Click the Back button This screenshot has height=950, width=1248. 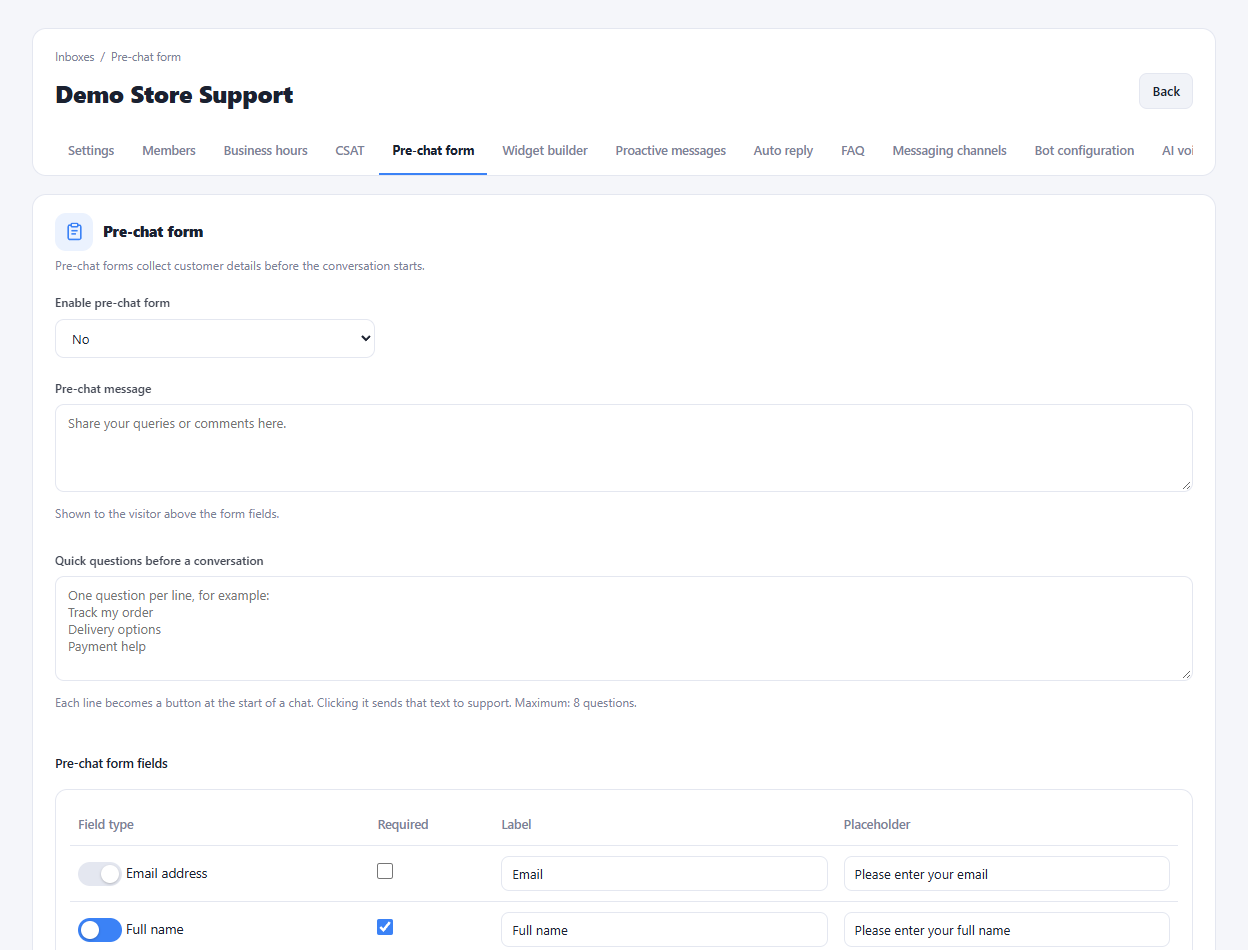[x=1166, y=91]
